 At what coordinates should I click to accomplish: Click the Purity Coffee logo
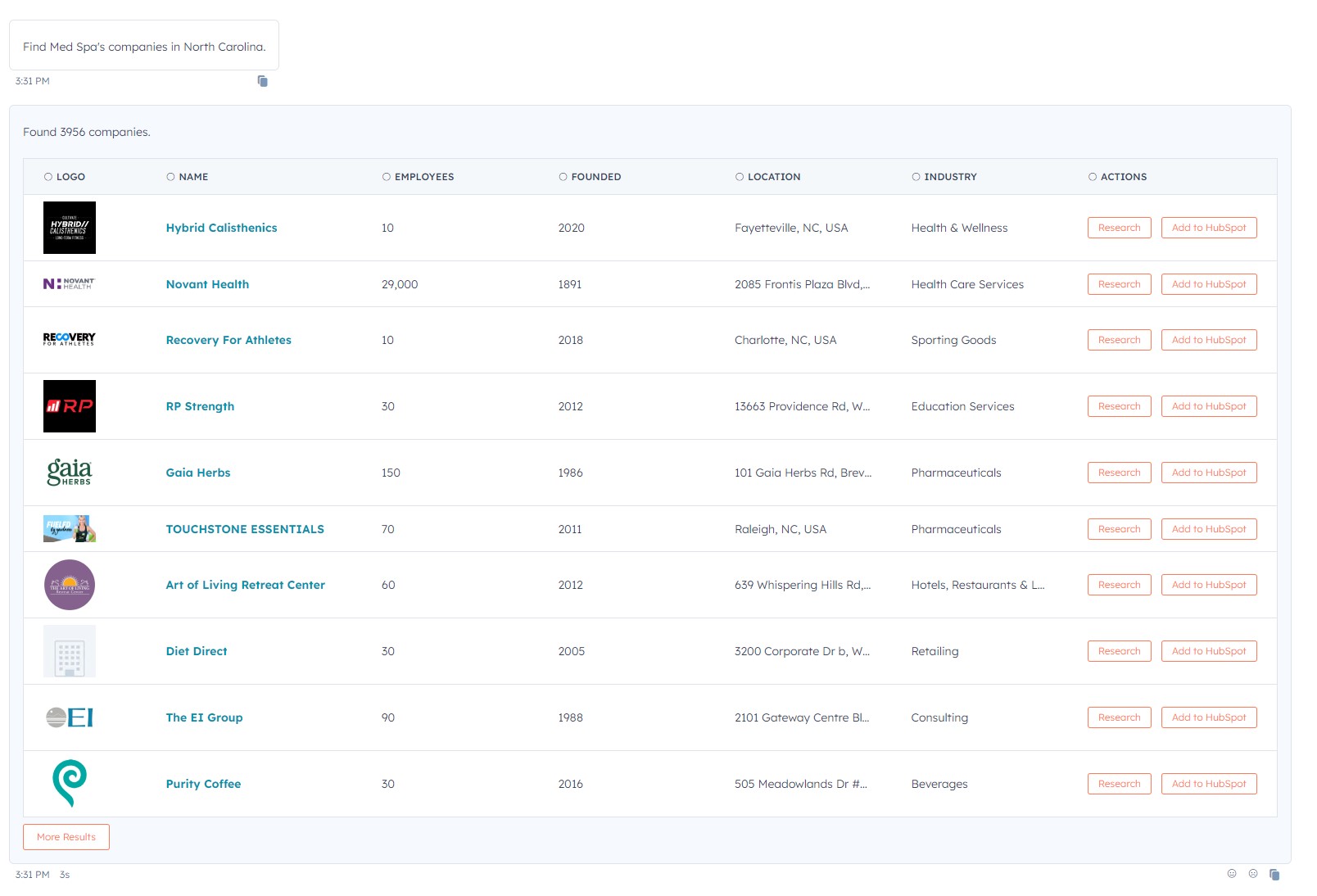pos(70,784)
